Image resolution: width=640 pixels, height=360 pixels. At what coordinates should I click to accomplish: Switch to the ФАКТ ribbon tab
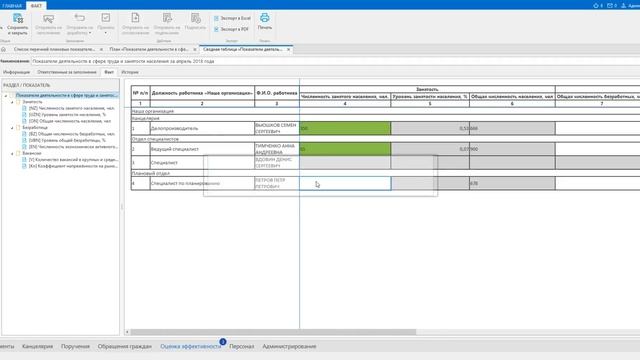coord(36,6)
